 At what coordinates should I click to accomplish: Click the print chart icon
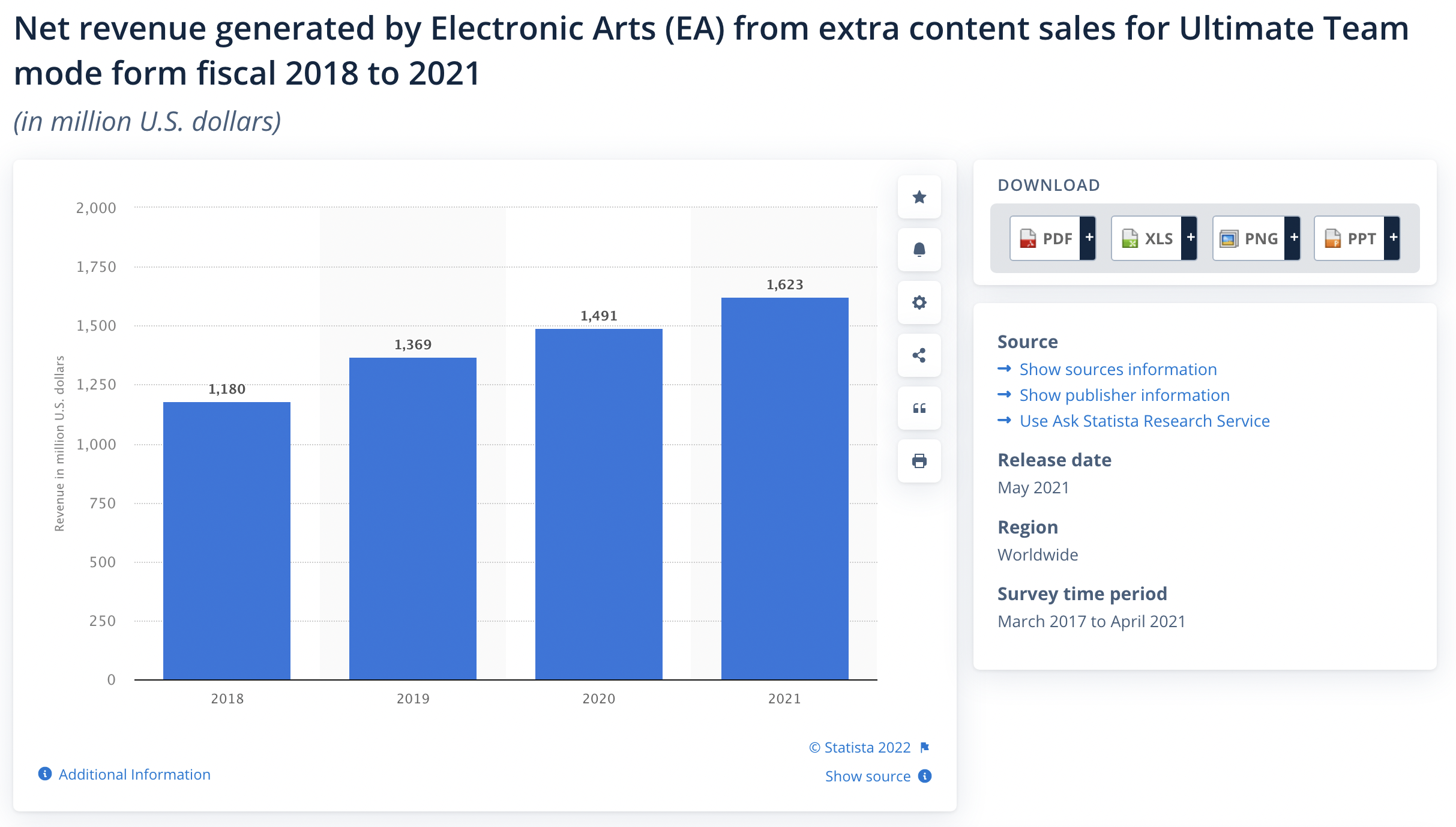coord(919,461)
